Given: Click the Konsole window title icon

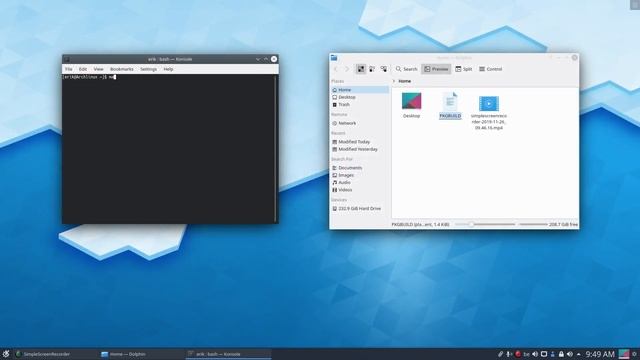Looking at the screenshot, I should (x=67, y=59).
